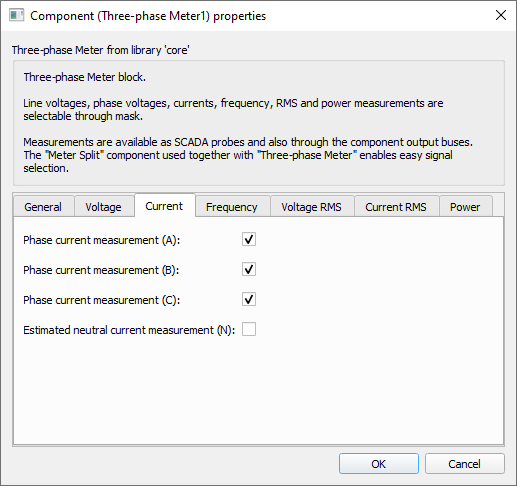The image size is (517, 486).
Task: Switch to the Power tab
Action: click(465, 207)
